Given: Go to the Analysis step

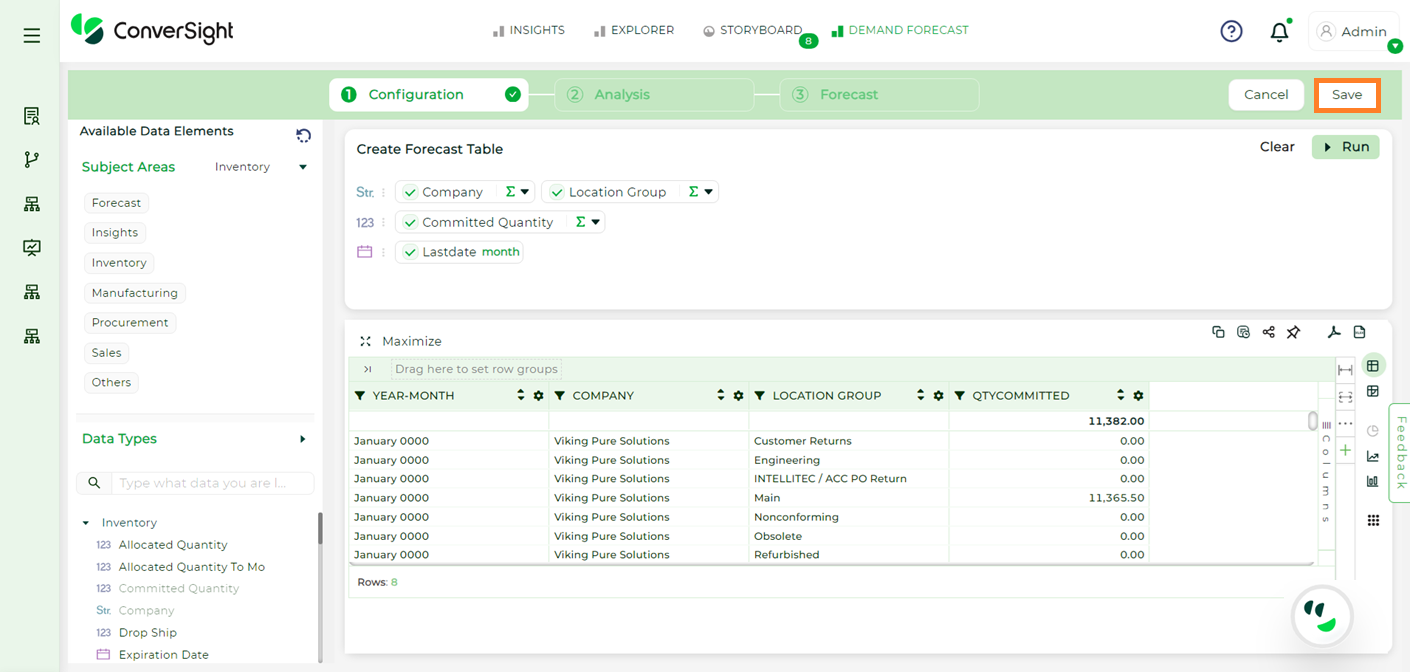Looking at the screenshot, I should [x=654, y=95].
